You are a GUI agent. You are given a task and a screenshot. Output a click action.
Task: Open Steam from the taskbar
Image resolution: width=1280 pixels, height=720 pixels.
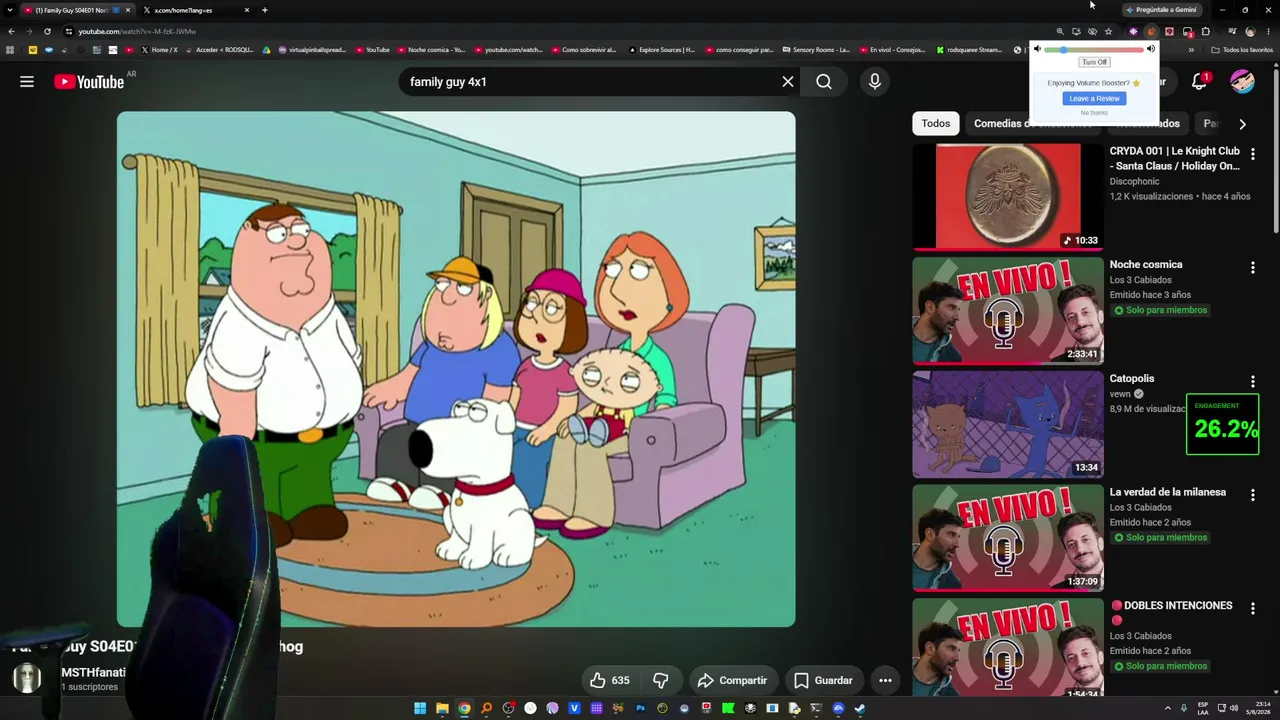pos(860,708)
